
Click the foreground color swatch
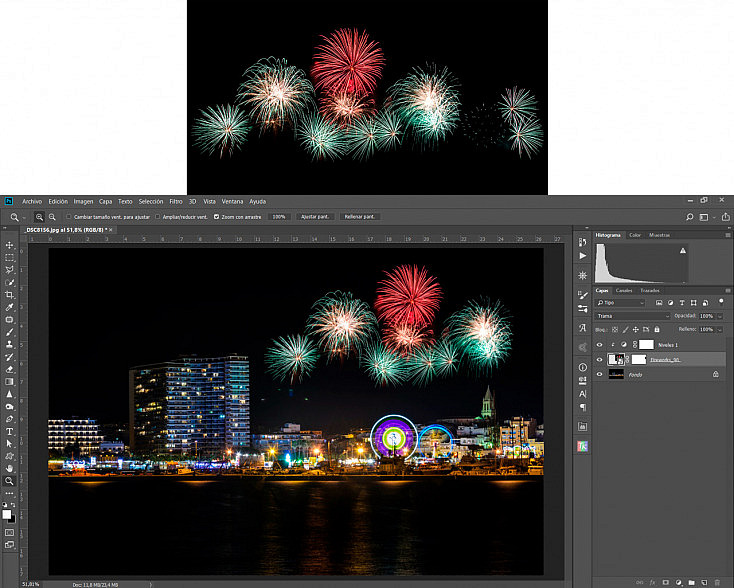point(7,514)
